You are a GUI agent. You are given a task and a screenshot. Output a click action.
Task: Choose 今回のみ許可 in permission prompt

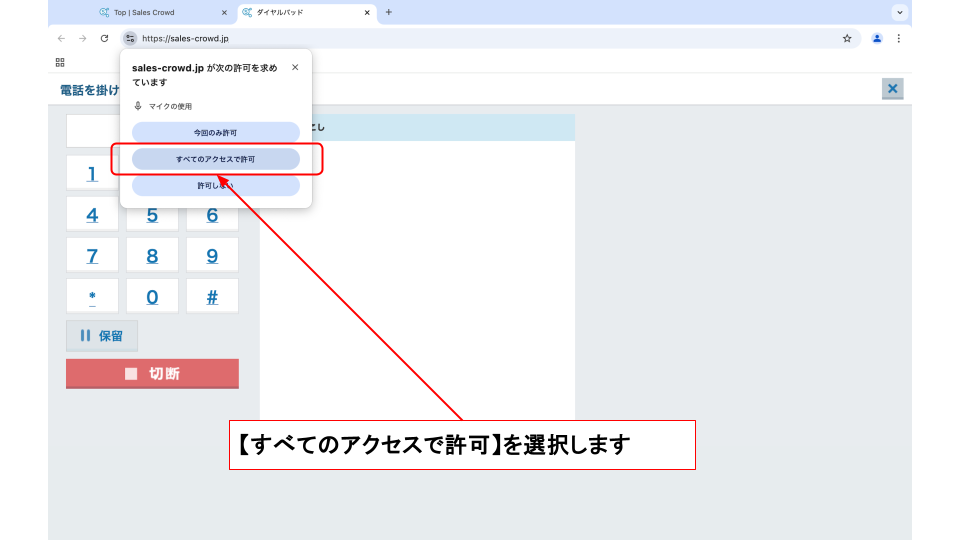[216, 132]
